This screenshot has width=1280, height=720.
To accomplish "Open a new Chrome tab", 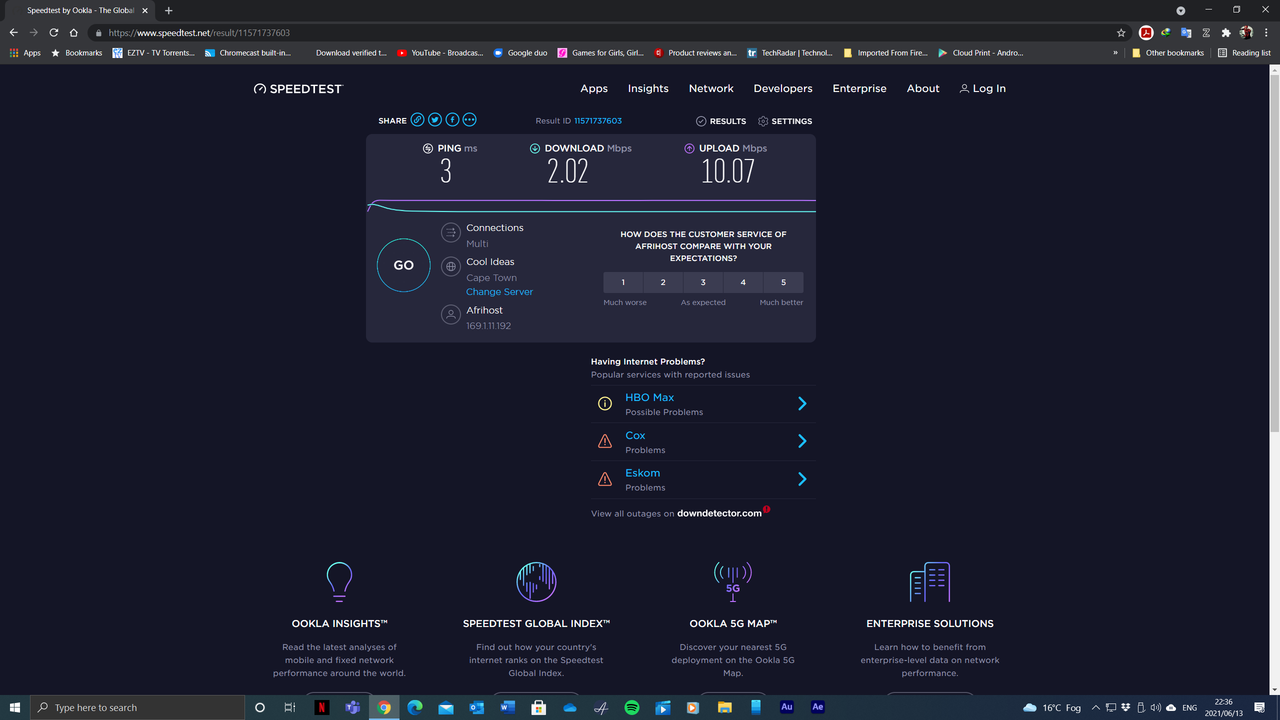I will pyautogui.click(x=169, y=10).
